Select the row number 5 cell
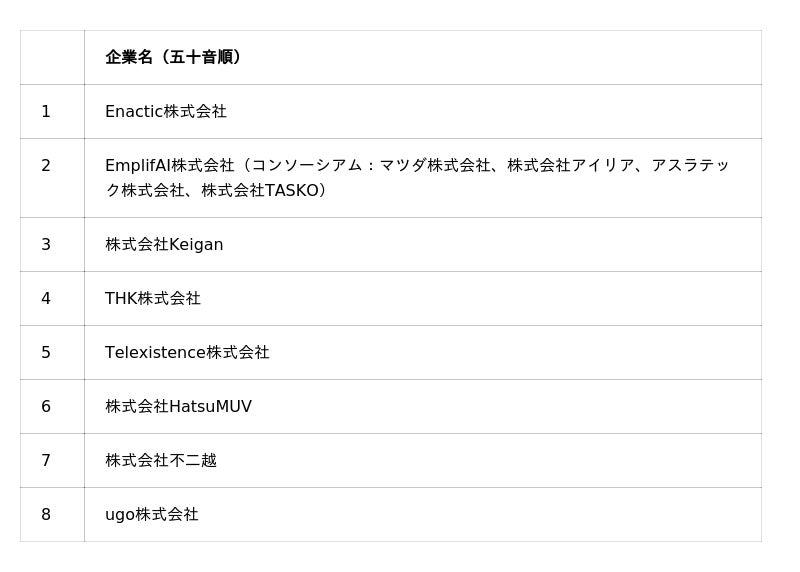Image resolution: width=800 pixels, height=572 pixels. pyautogui.click(x=46, y=352)
